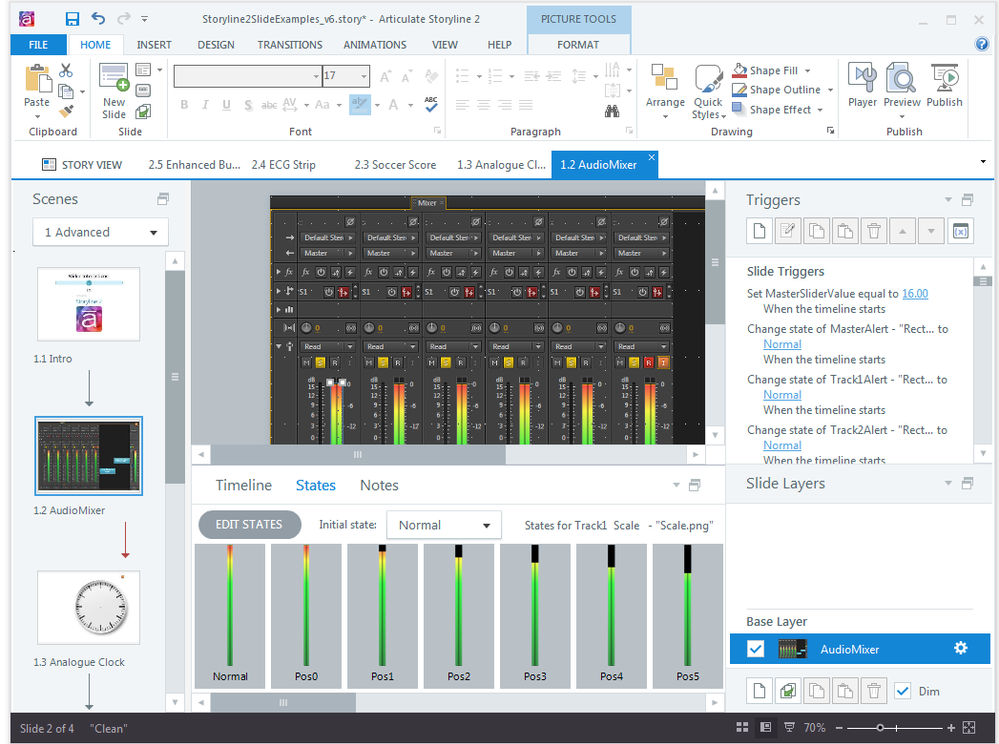Viewport: 999px width, 744px height.
Task: Open Manage project variables (x) icon
Action: point(961,231)
